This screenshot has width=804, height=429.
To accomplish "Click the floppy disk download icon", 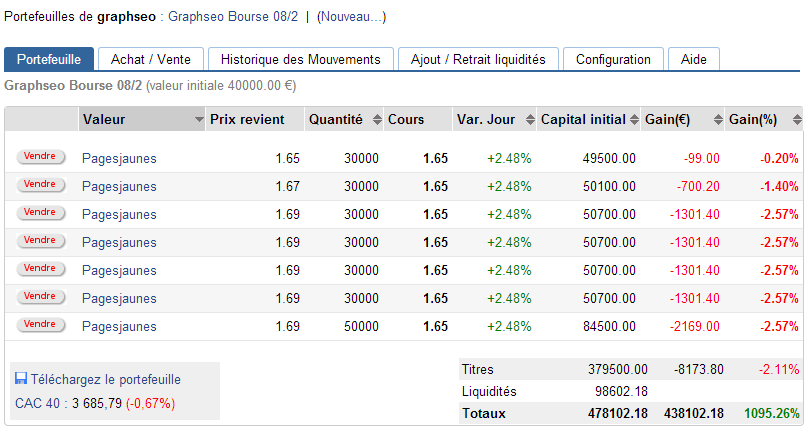I will pos(21,379).
